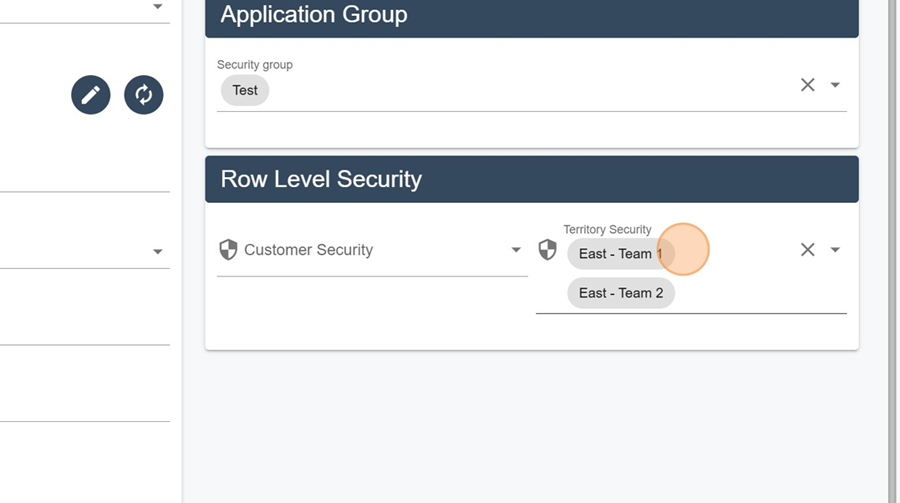Expand the Security group dropdown arrow
900x503 pixels.
coord(835,85)
